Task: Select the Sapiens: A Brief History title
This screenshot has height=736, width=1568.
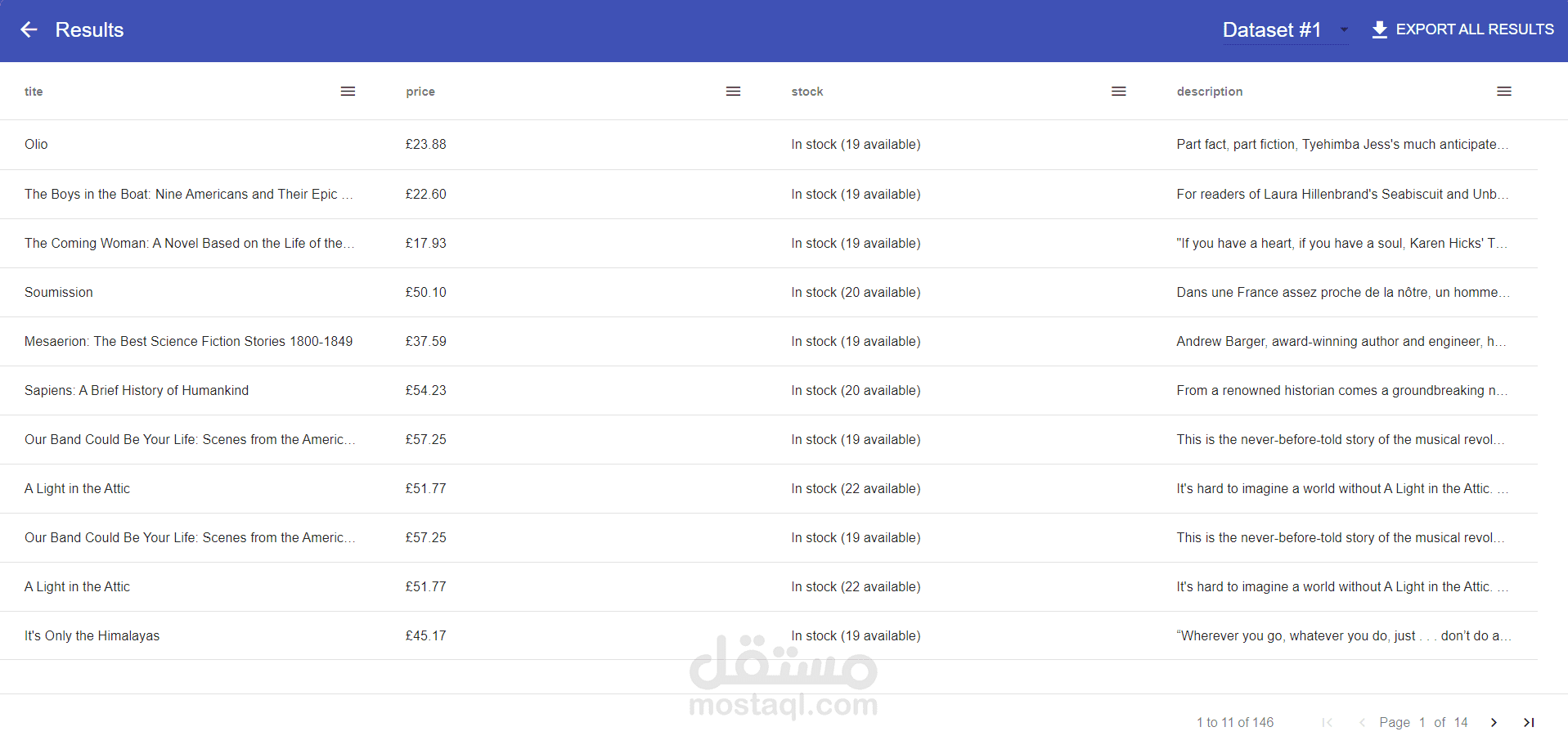Action: coord(137,390)
